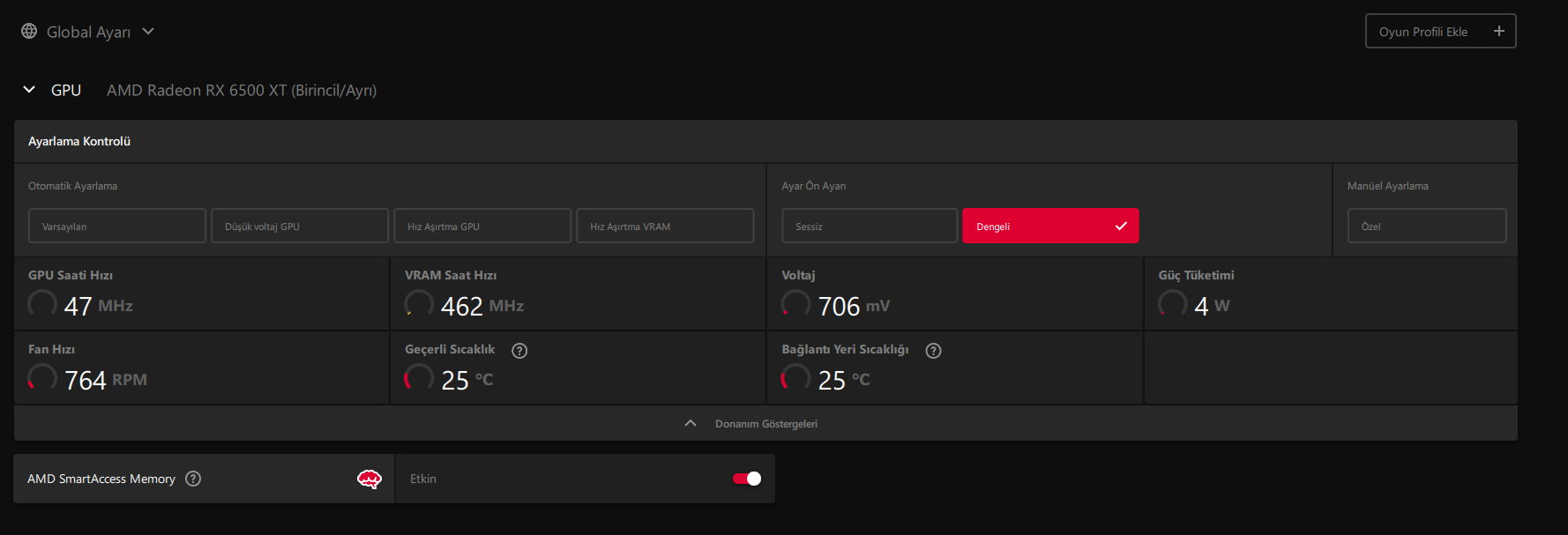This screenshot has height=535, width=1568.
Task: Click the AMD Radeon RX 6500 XT label
Action: pos(242,90)
